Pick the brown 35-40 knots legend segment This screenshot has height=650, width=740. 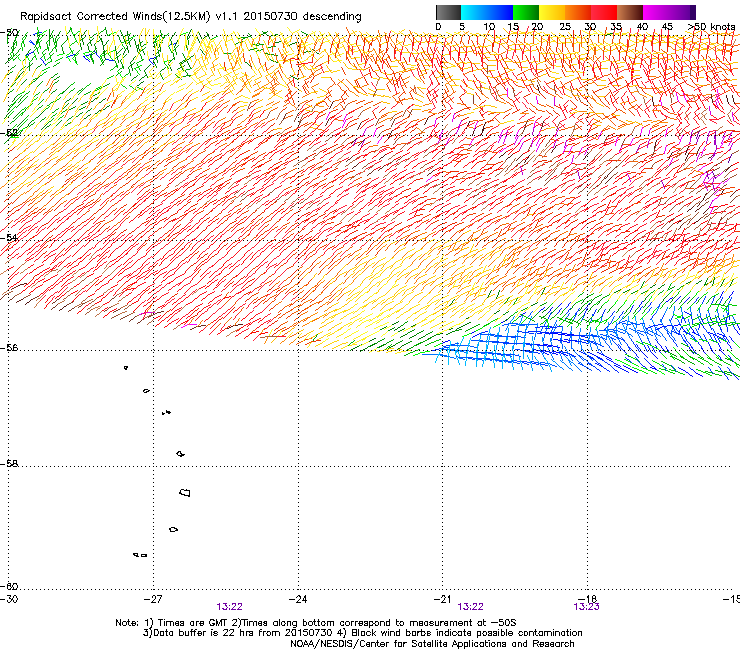(630, 12)
